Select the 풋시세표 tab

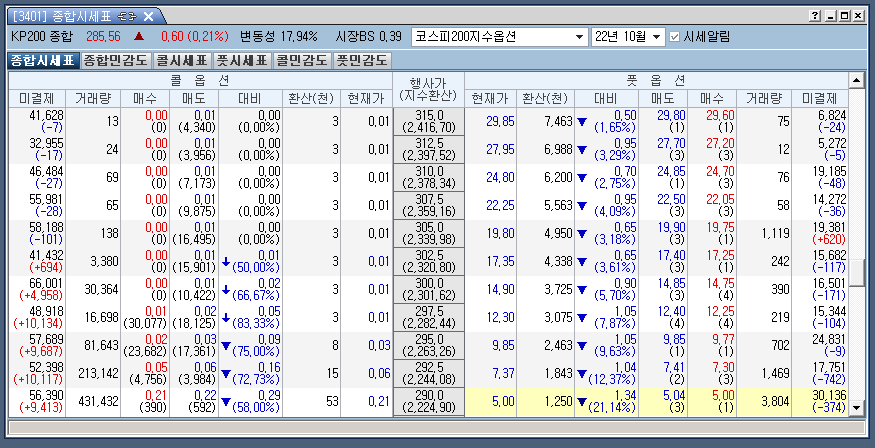click(243, 60)
